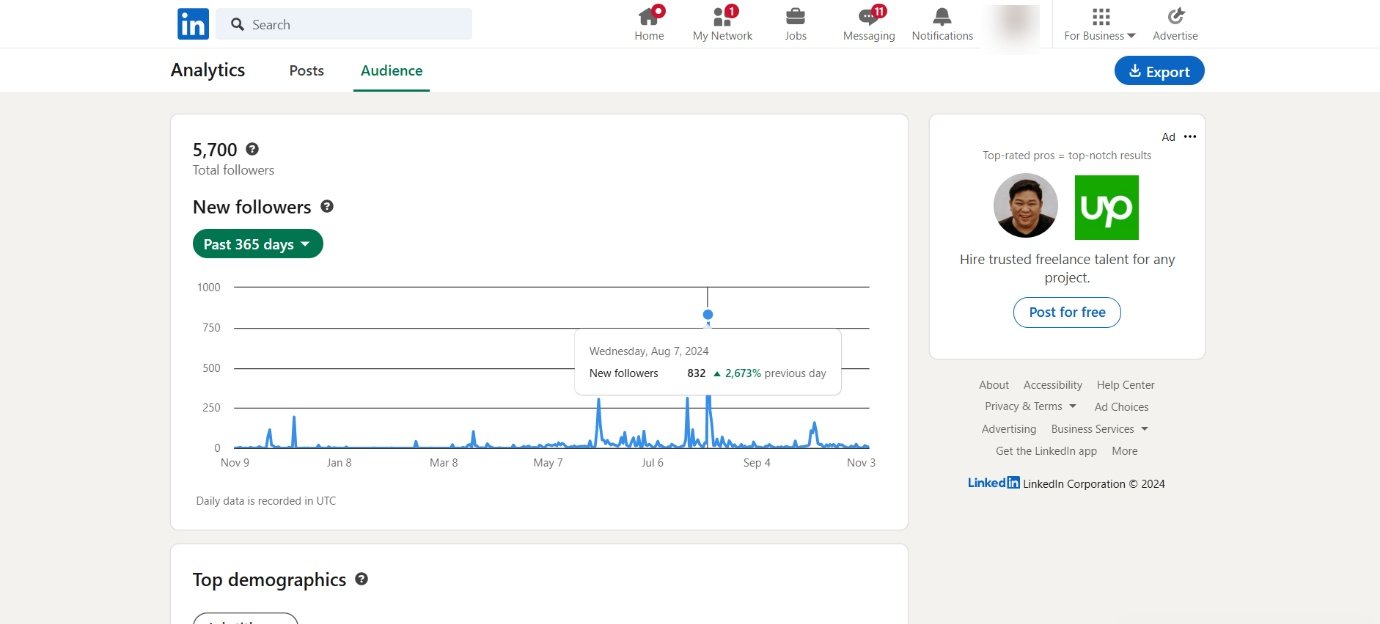1380x624 pixels.
Task: Open the Advertise target icon
Action: 1175,16
